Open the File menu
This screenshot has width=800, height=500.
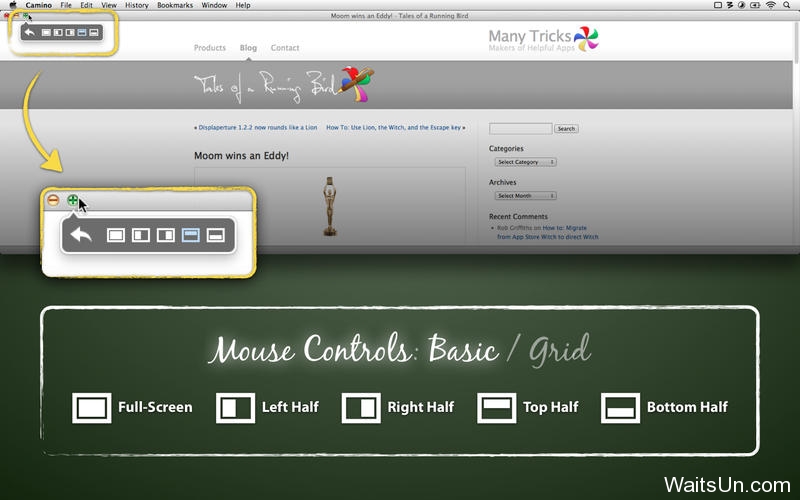tap(66, 5)
